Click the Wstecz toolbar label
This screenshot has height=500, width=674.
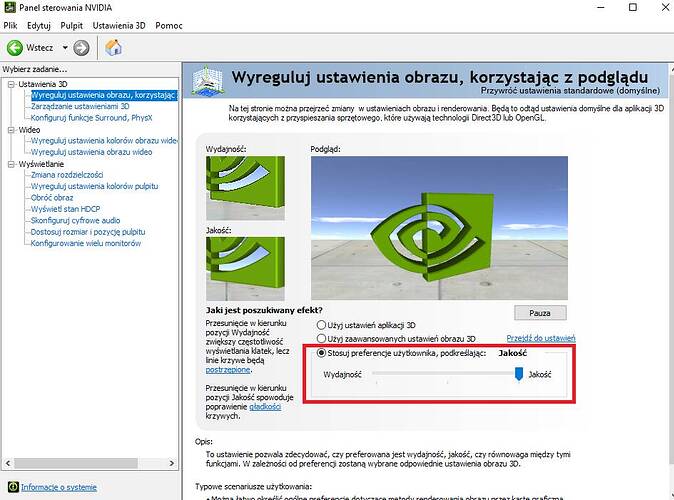coord(40,48)
